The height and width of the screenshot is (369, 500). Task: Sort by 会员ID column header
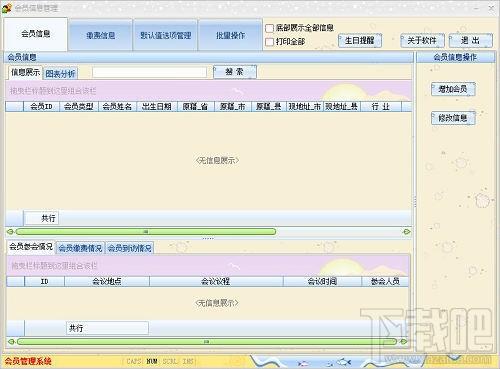click(41, 107)
